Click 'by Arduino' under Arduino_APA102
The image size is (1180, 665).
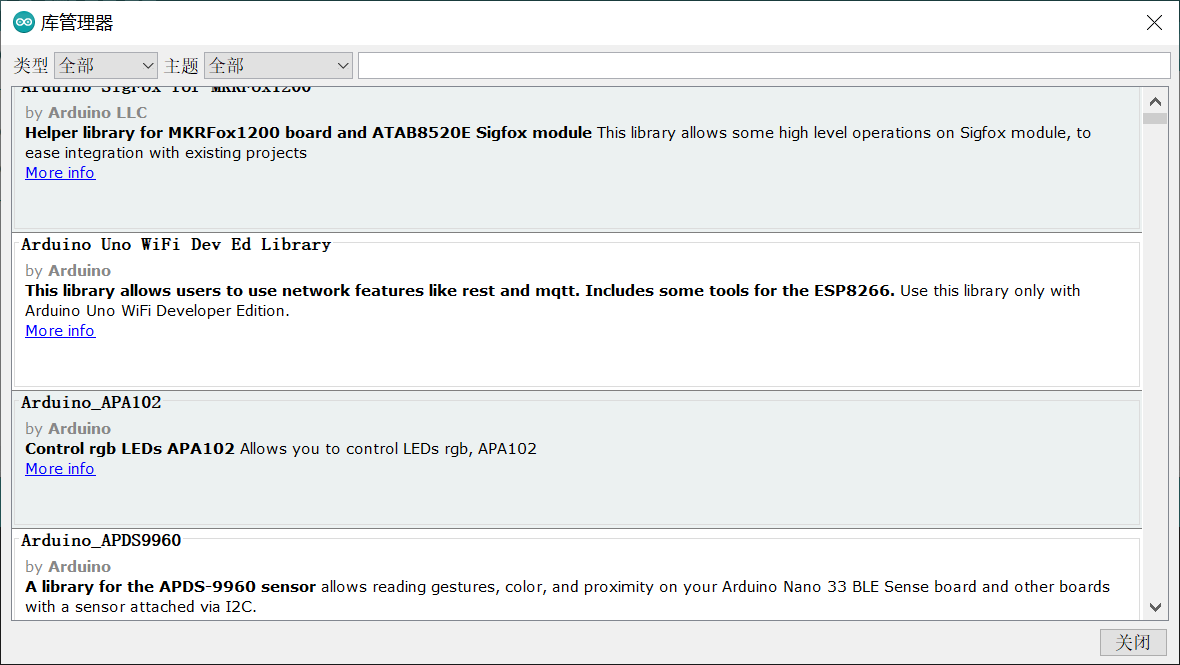click(68, 429)
